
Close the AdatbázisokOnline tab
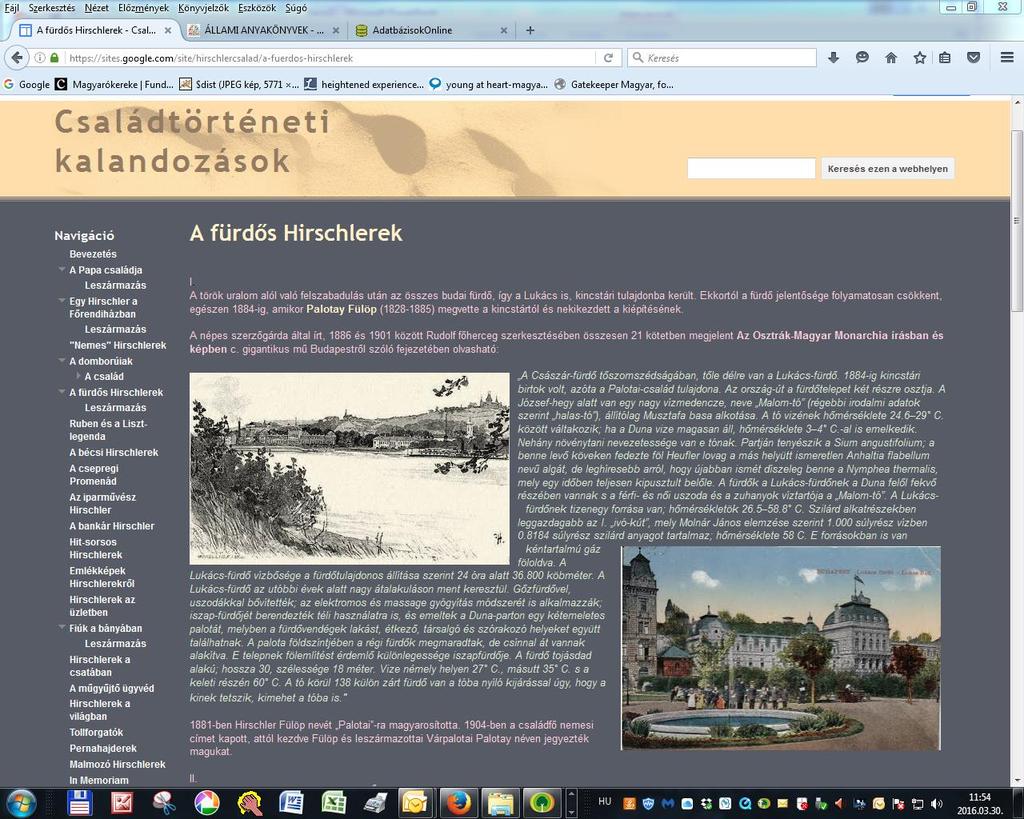(504, 30)
